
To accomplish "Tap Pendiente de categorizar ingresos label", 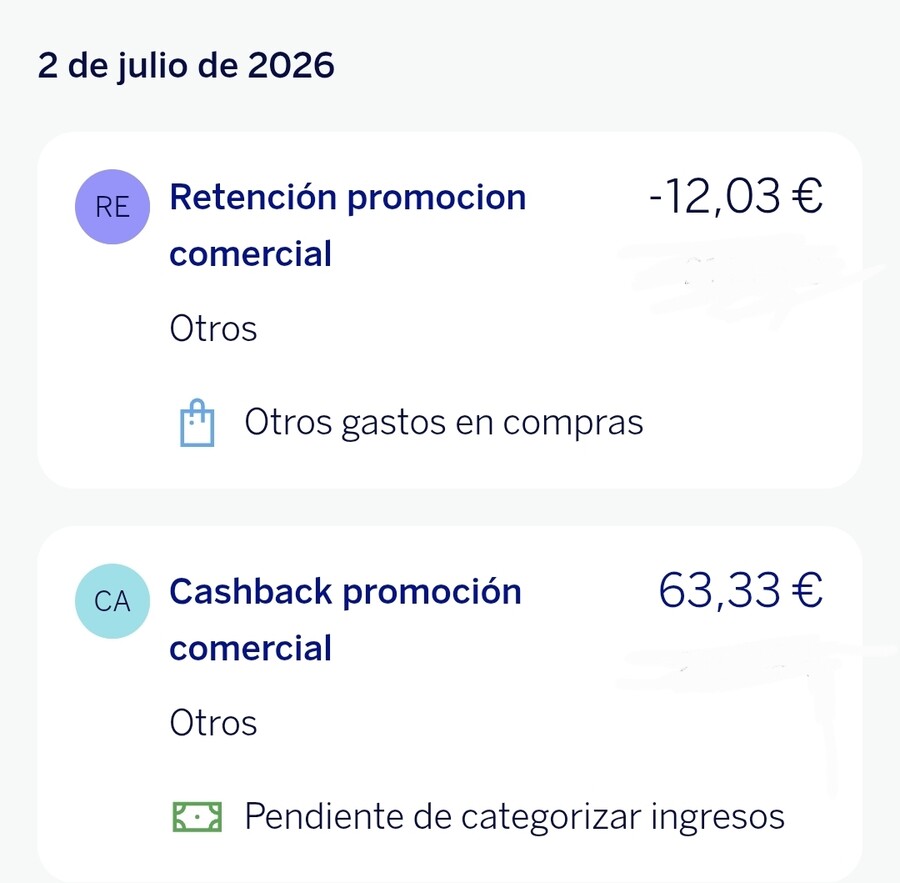I will coord(514,816).
